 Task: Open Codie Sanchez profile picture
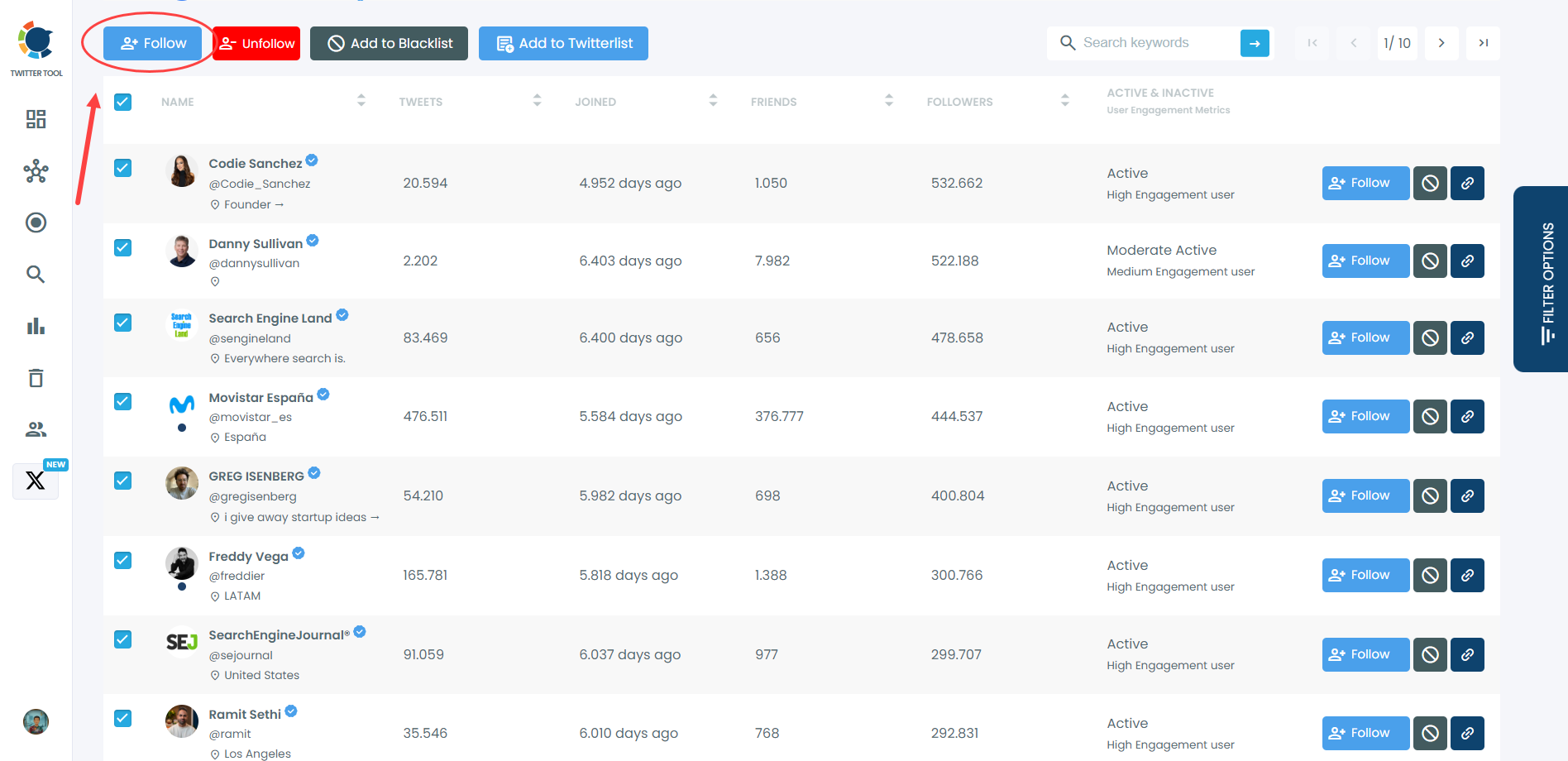(182, 170)
